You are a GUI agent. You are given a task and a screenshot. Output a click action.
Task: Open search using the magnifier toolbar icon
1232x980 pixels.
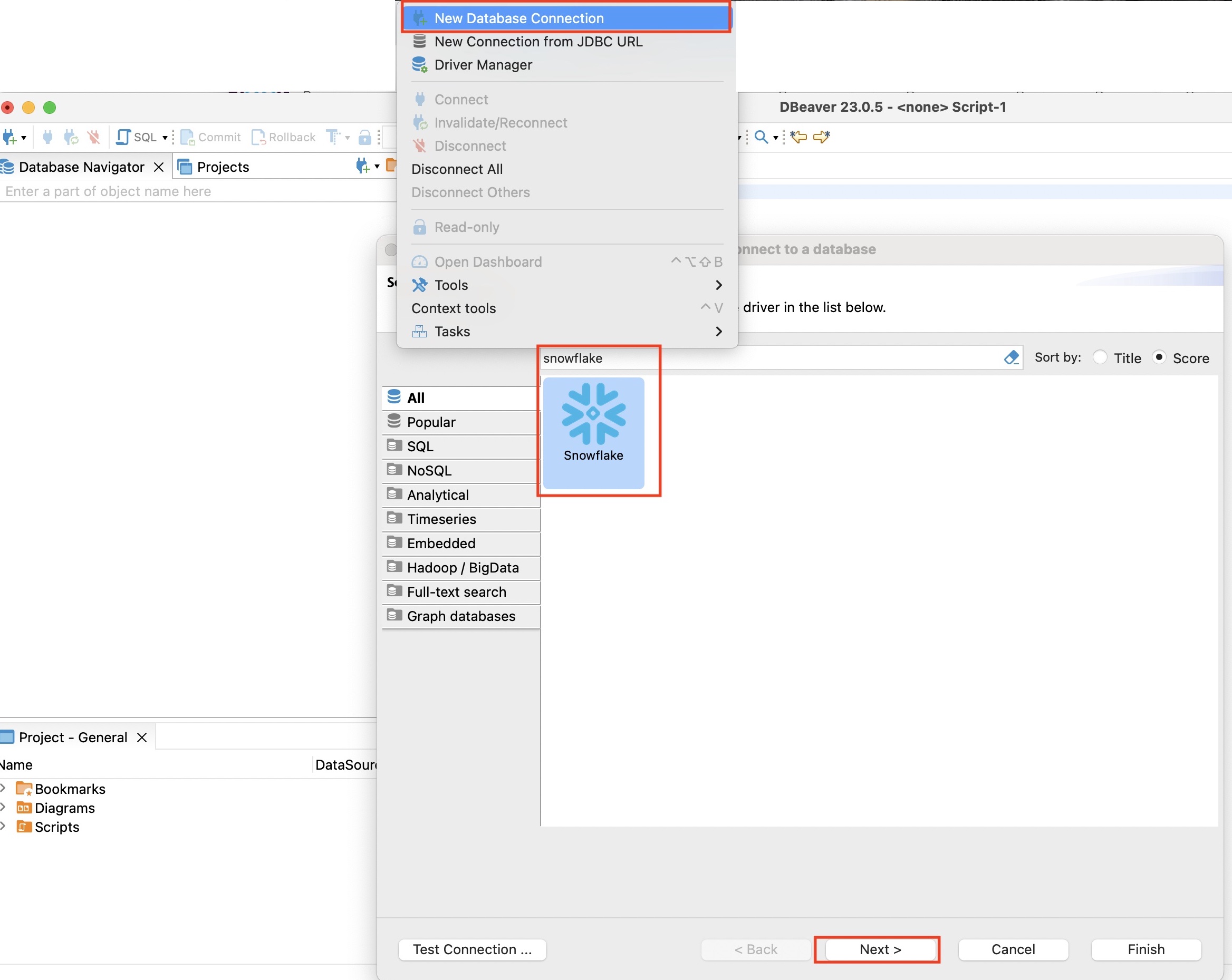[x=762, y=137]
